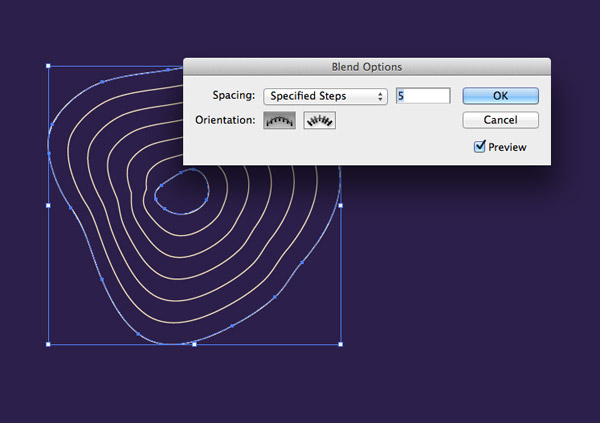
Task: Click the bottom-left bounding box handle
Action: (x=48, y=344)
